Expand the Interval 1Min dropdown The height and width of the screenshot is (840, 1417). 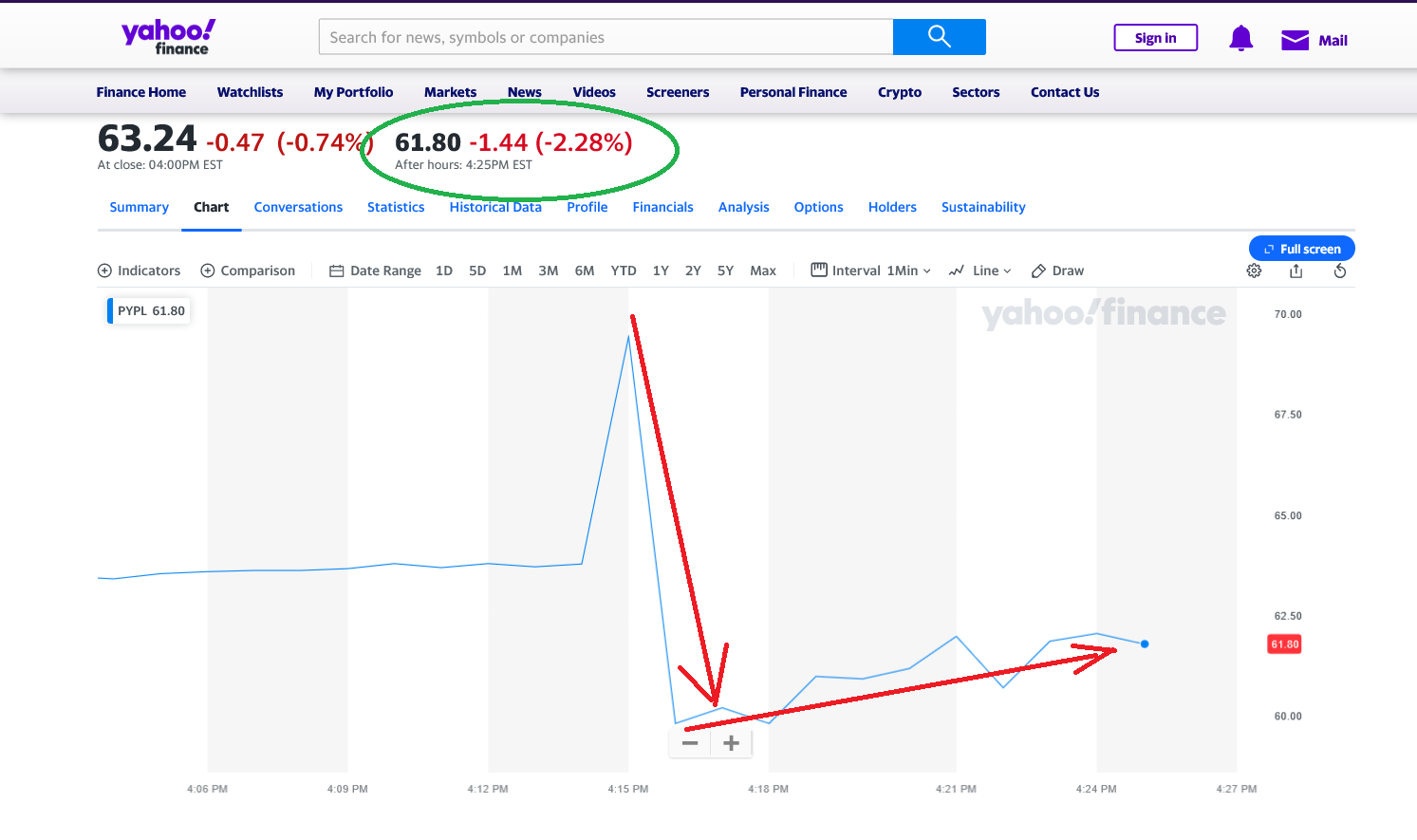871,271
